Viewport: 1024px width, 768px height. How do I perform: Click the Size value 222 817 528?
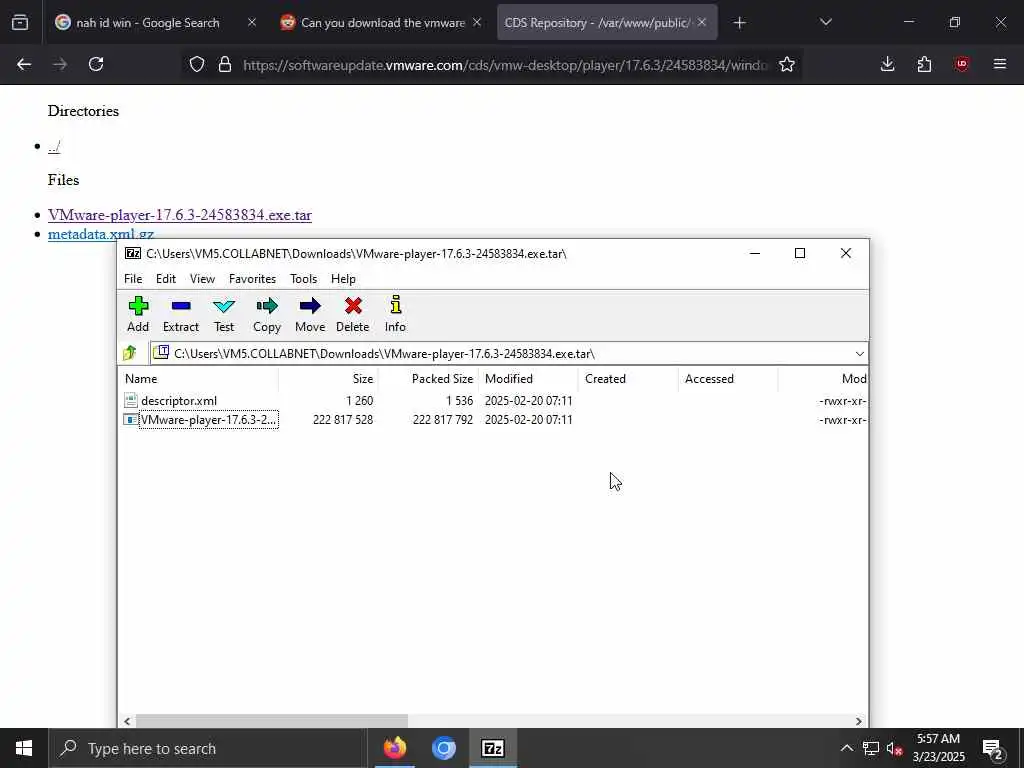[x=343, y=420]
